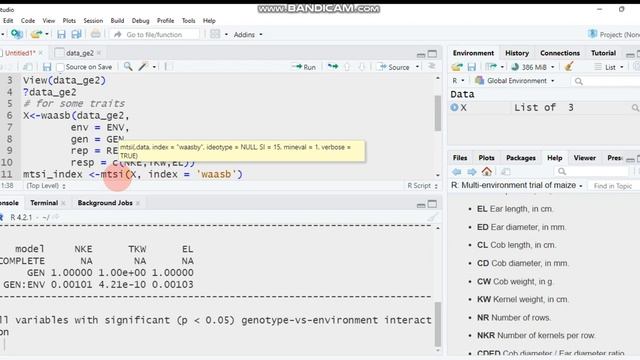Viewport: 640px width, 360px height.
Task: Save current document using main toolbar icon
Action: coord(61,34)
